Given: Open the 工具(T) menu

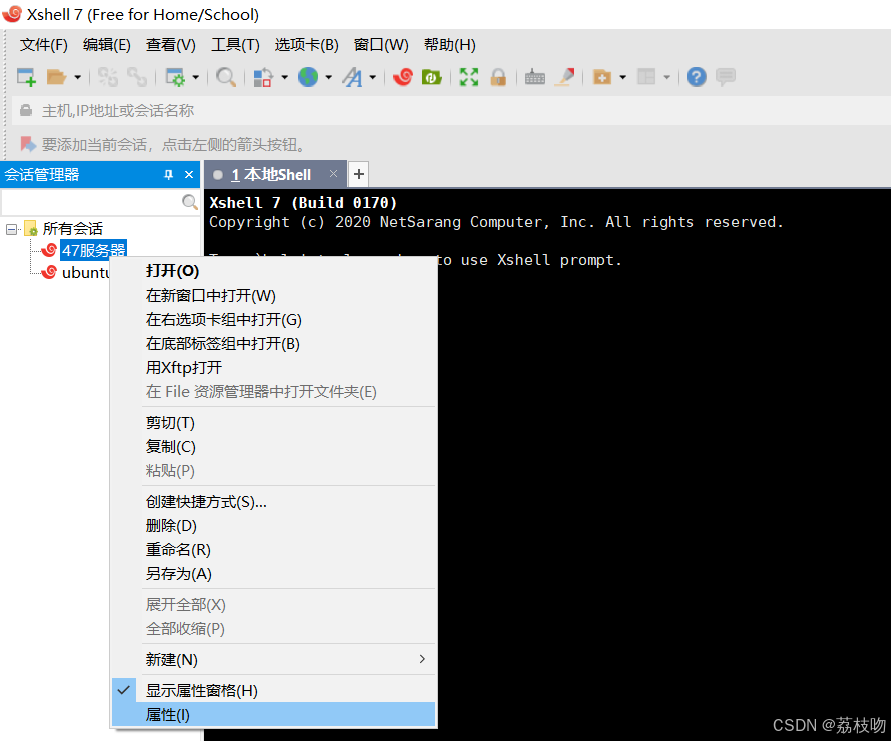Looking at the screenshot, I should pyautogui.click(x=235, y=44).
